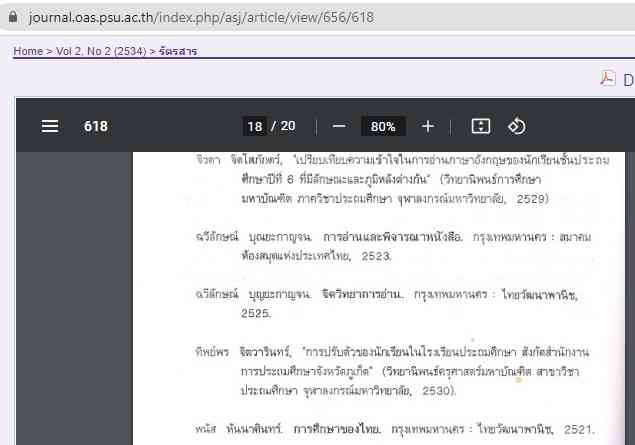Select the 80% zoom level field
Screen dimensions: 635x445
click(383, 126)
